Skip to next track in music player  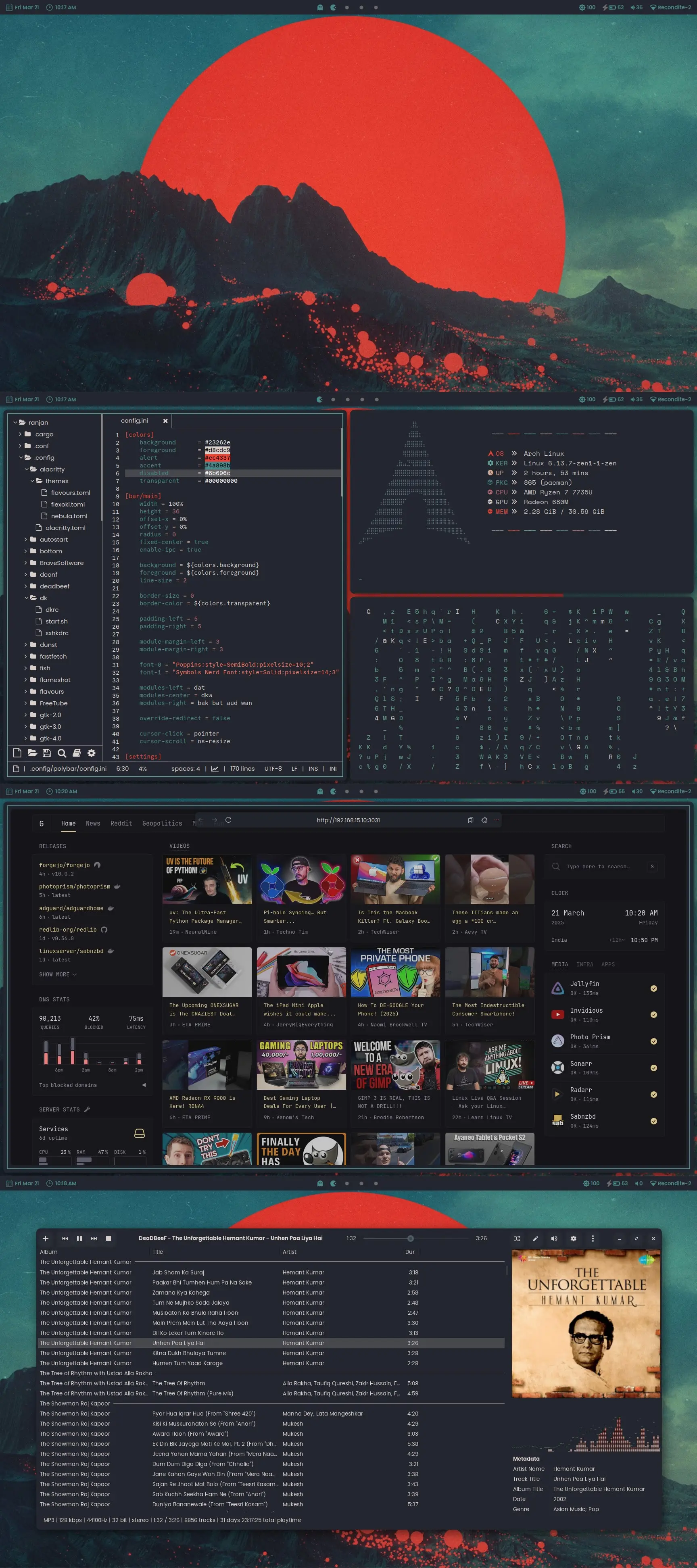point(94,1238)
